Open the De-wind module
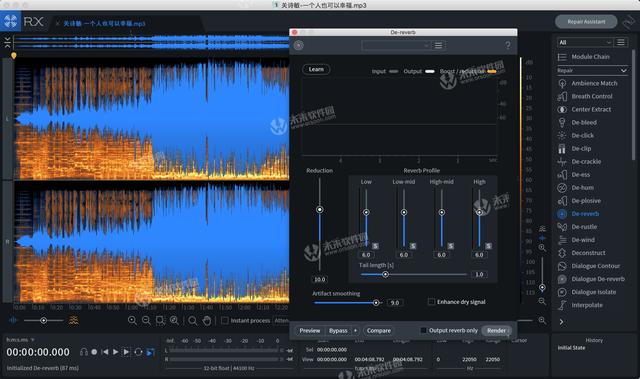 [x=576, y=240]
